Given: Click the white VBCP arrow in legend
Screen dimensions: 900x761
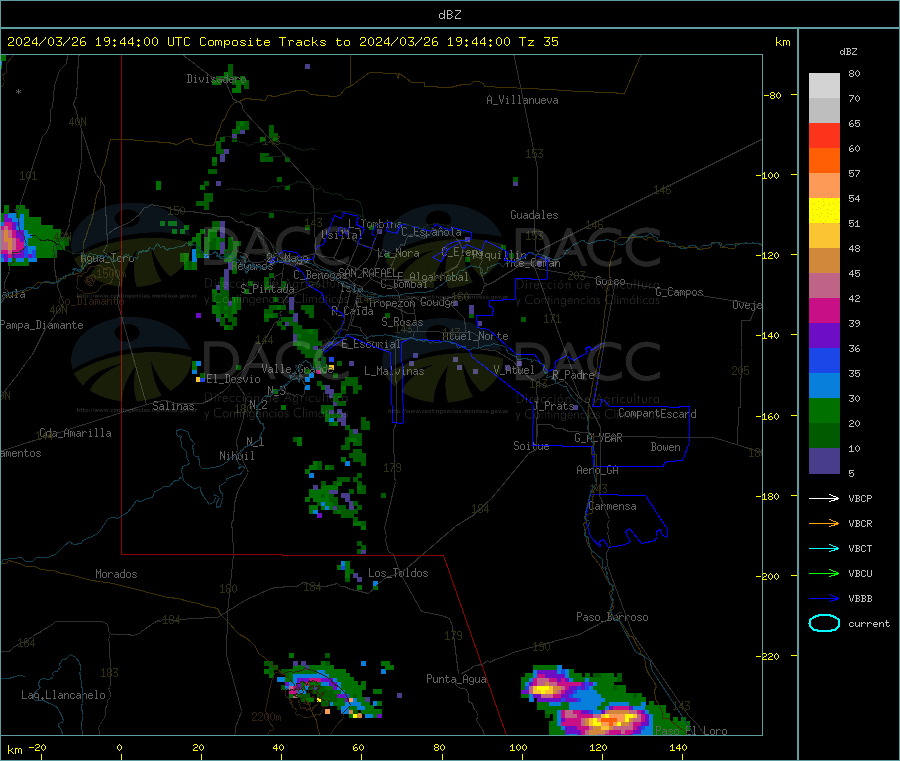Looking at the screenshot, I should pyautogui.click(x=824, y=498).
